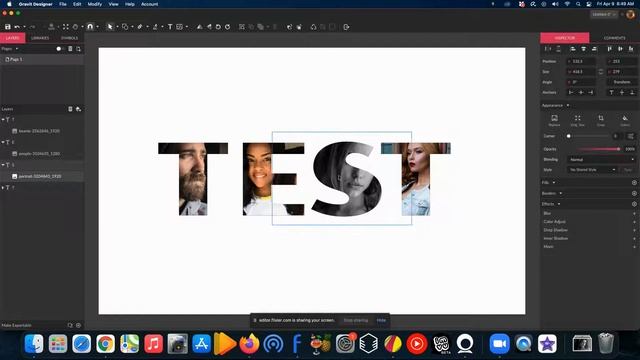Collapse the first T text layer

pyautogui.click(x=3, y=120)
